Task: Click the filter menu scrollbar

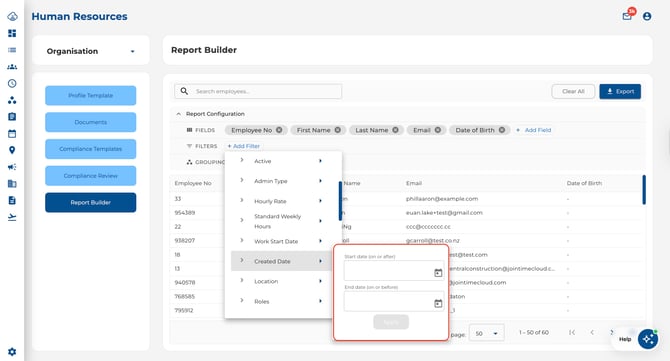Action: [x=340, y=201]
